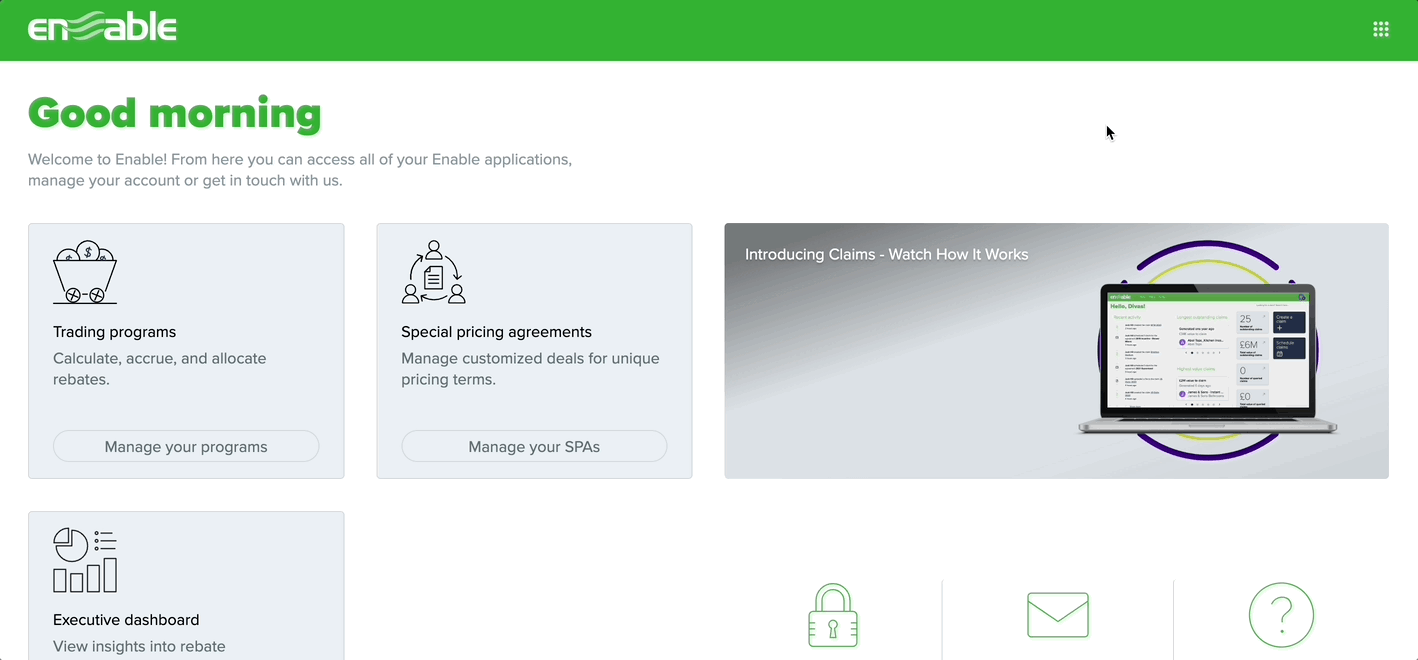Click the Trading programs title
Image resolution: width=1418 pixels, height=660 pixels.
[x=114, y=332]
